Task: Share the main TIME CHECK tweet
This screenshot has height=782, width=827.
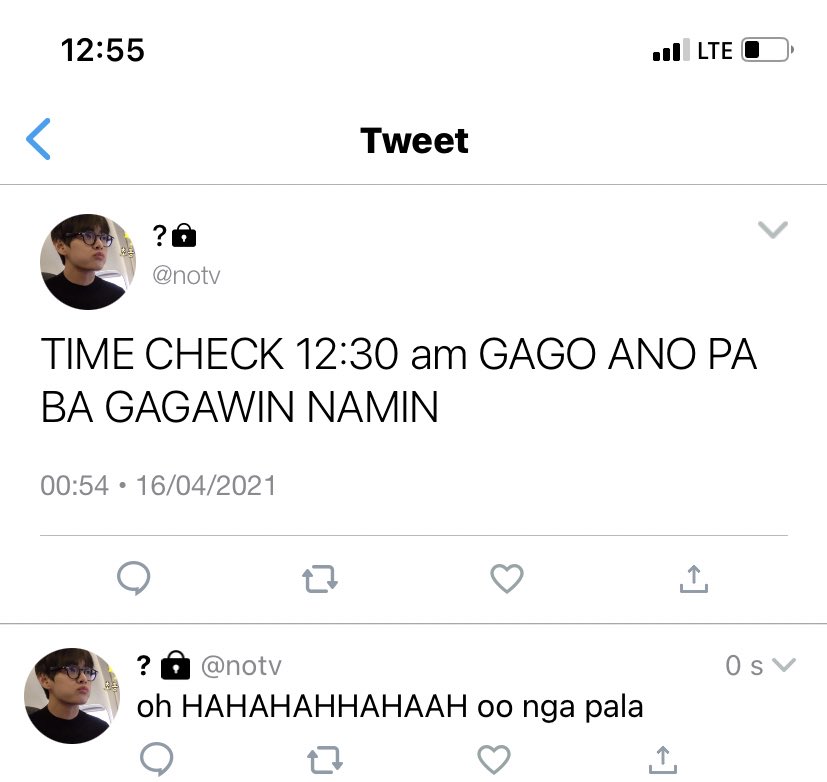Action: point(694,579)
